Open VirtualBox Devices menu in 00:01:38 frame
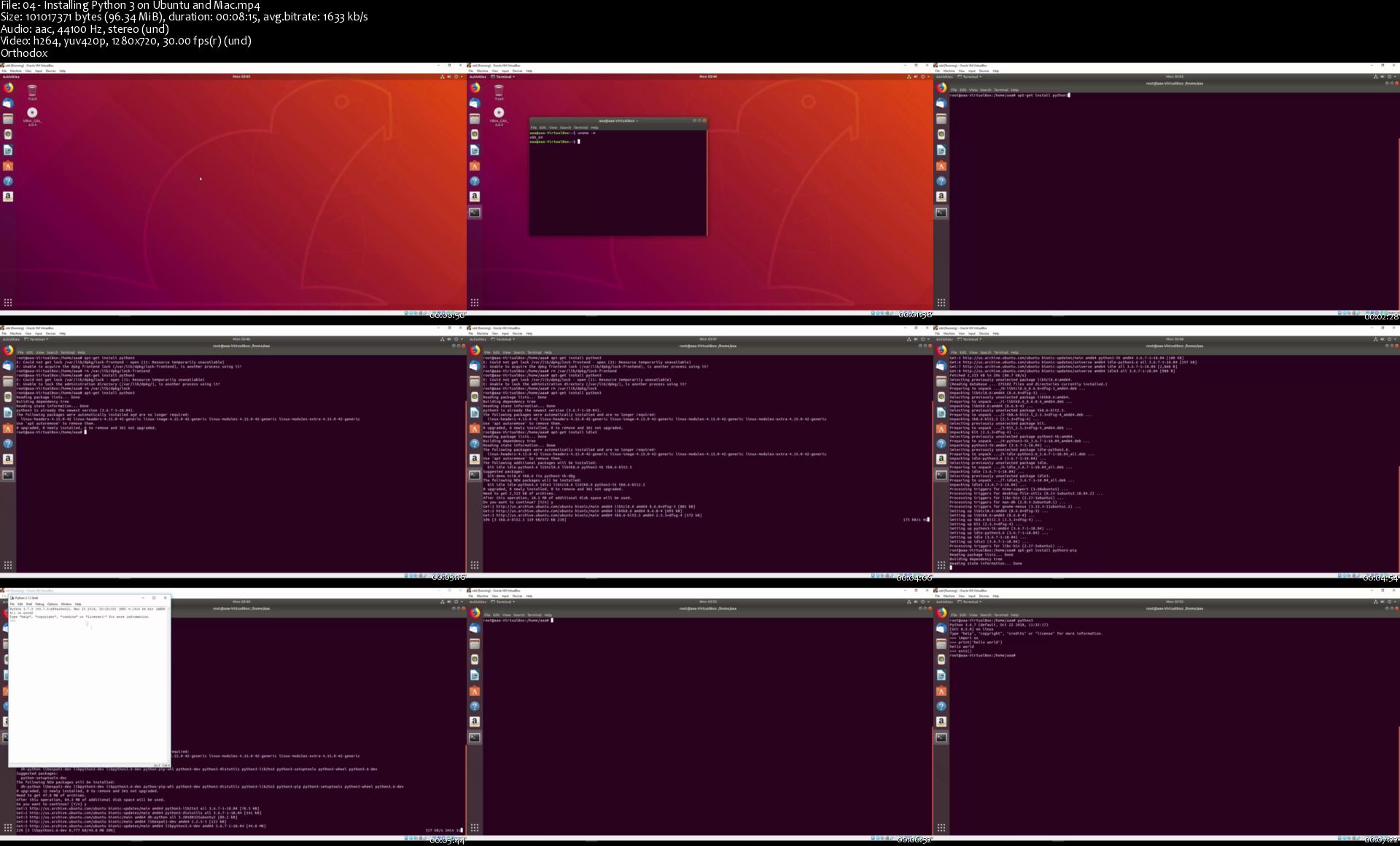1400x846 pixels. [x=518, y=71]
